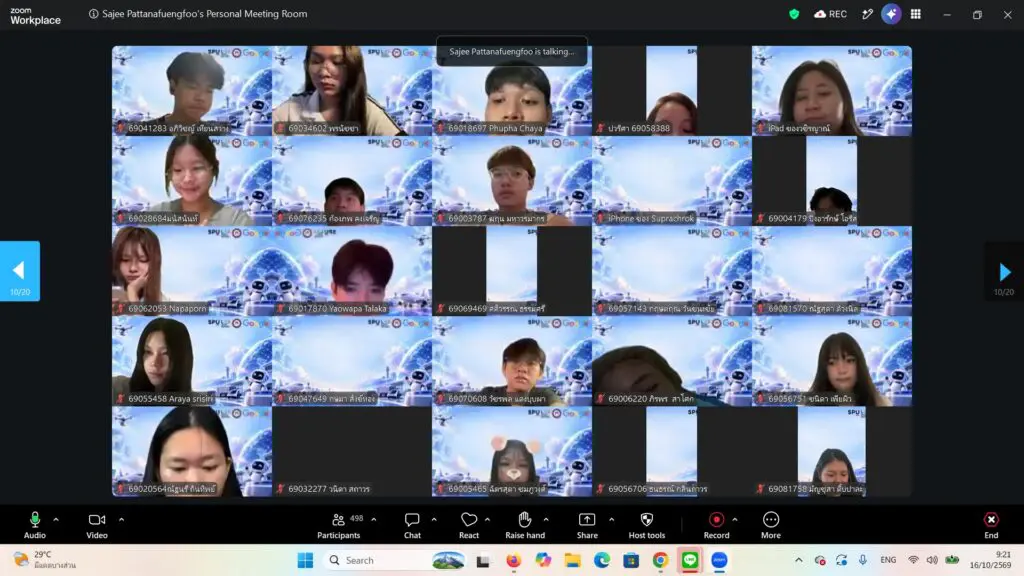This screenshot has width=1024, height=576.
Task: Go to the previous gallery page with the left arrow
Action: click(20, 271)
